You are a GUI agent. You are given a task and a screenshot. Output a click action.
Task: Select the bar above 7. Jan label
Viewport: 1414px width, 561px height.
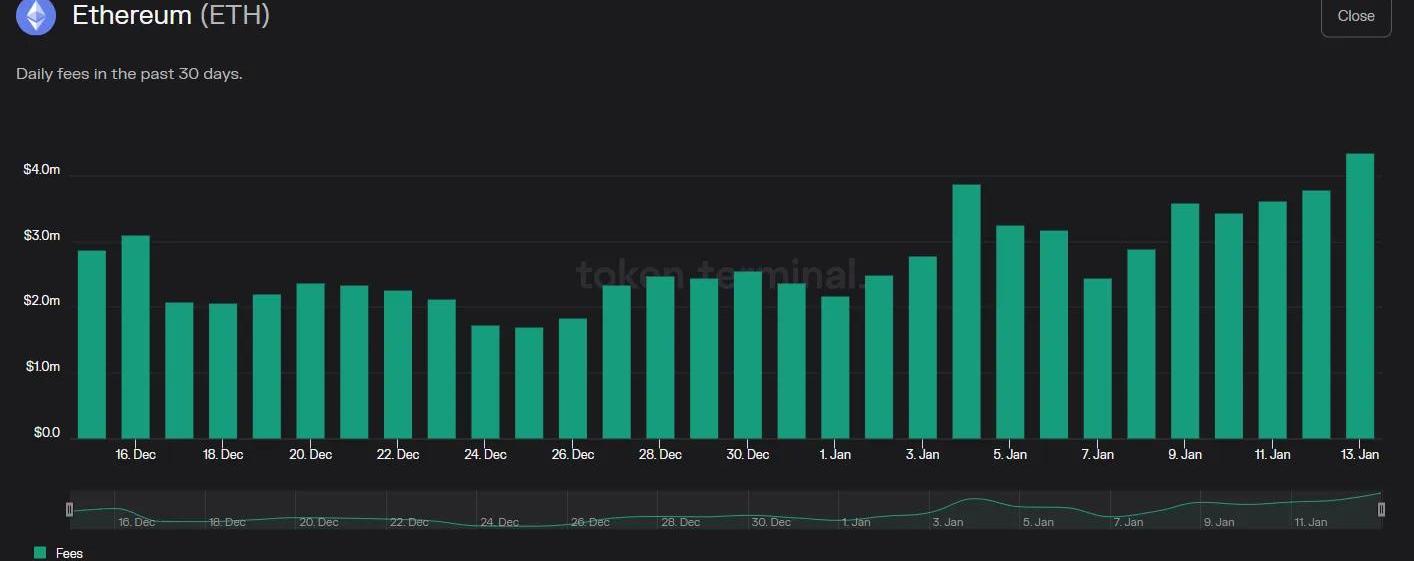coord(1097,358)
